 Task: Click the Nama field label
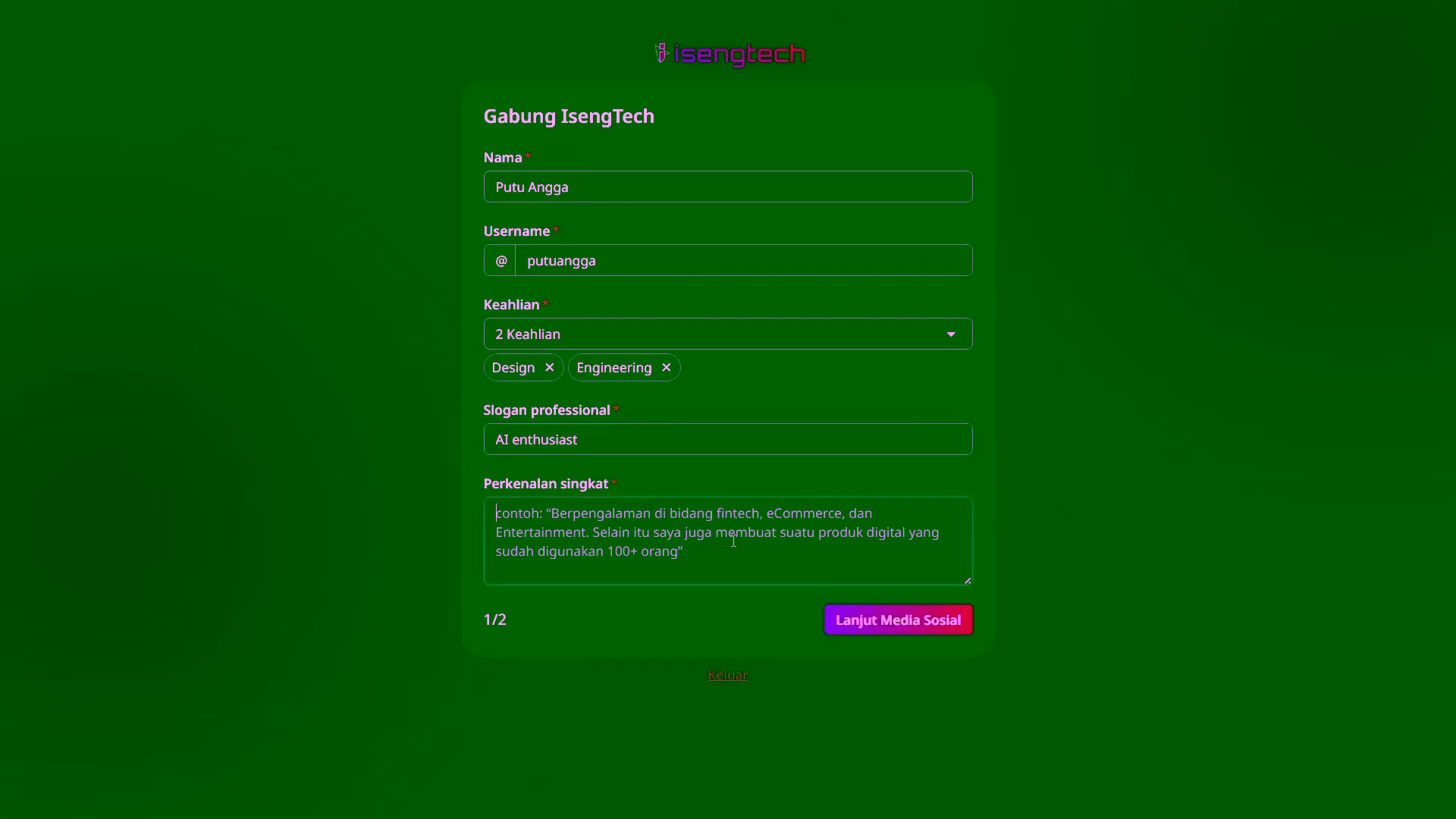pyautogui.click(x=503, y=158)
